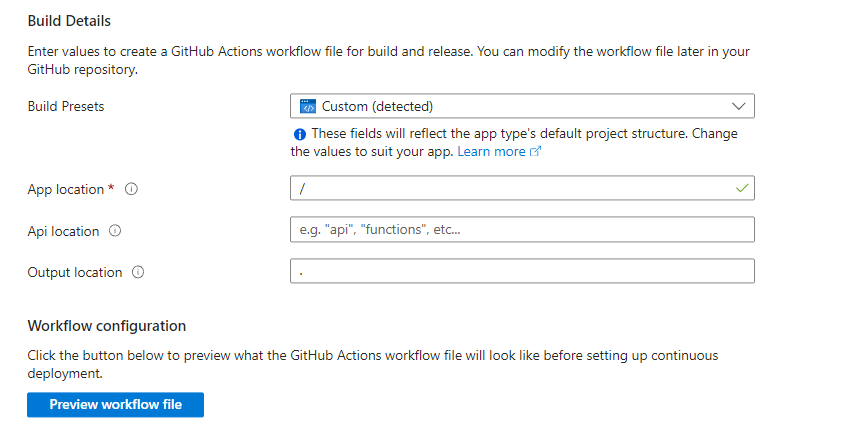Click the Api location info icon
This screenshot has height=432, width=865.
click(114, 231)
